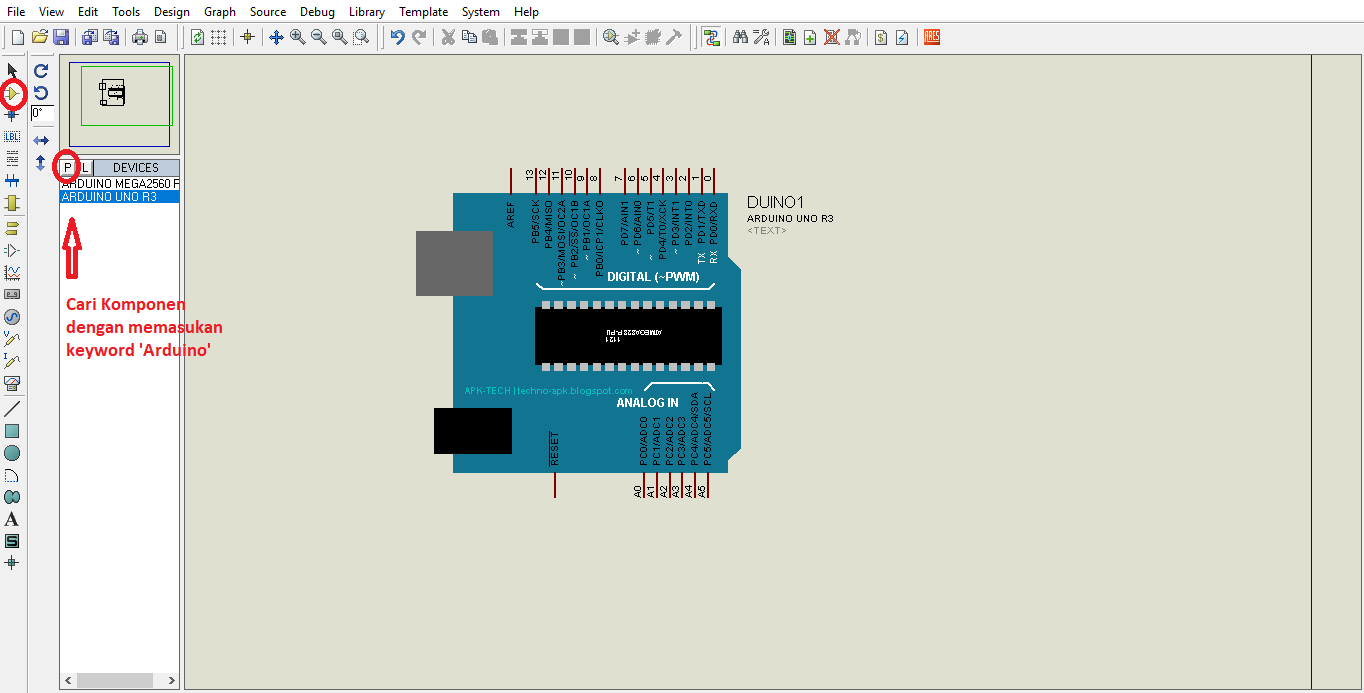Click the rotation angle field
Viewport: 1364px width, 693px height.
click(x=42, y=114)
